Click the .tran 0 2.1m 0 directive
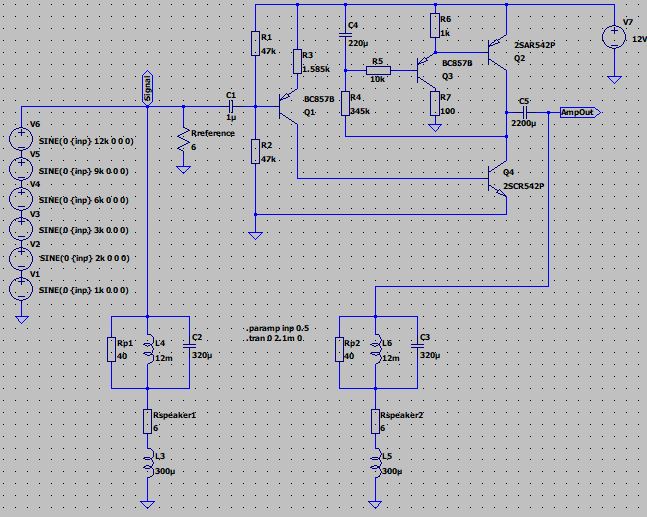 (x=276, y=338)
